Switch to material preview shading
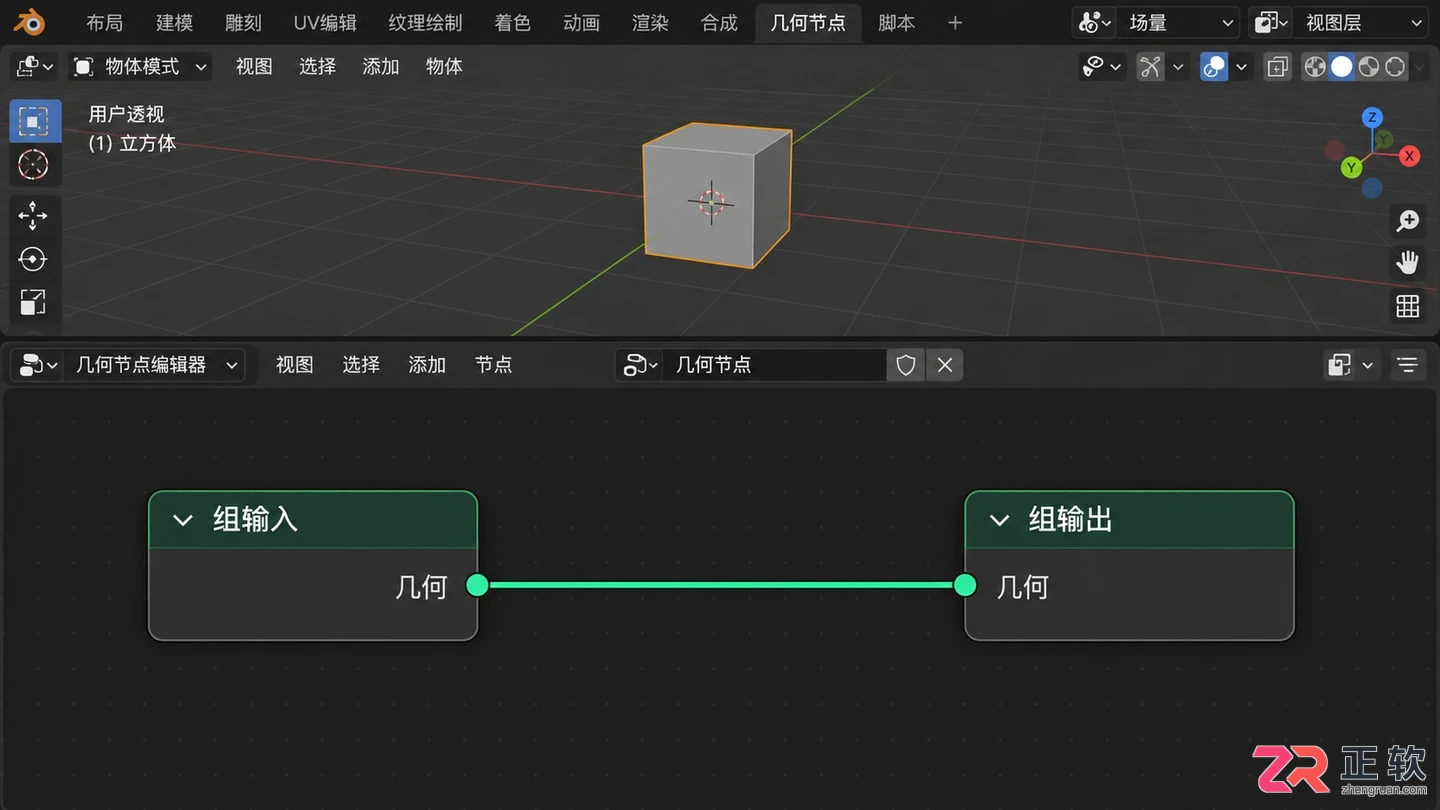This screenshot has width=1440, height=810. pos(1369,66)
